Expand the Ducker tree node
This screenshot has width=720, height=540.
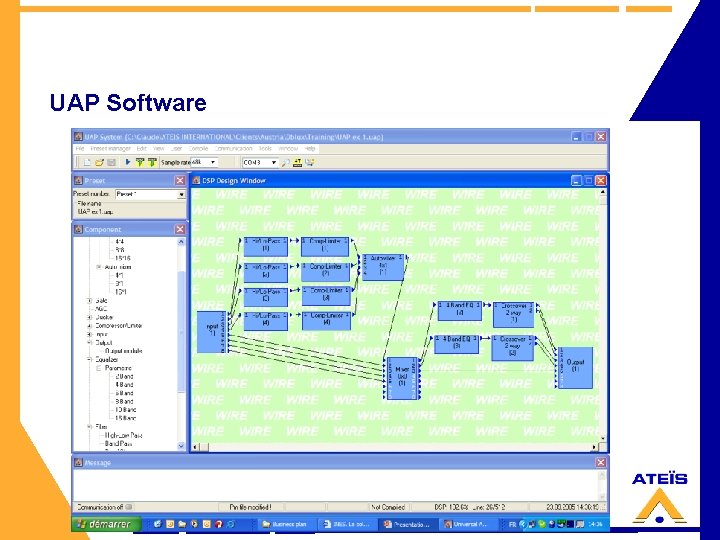point(90,317)
